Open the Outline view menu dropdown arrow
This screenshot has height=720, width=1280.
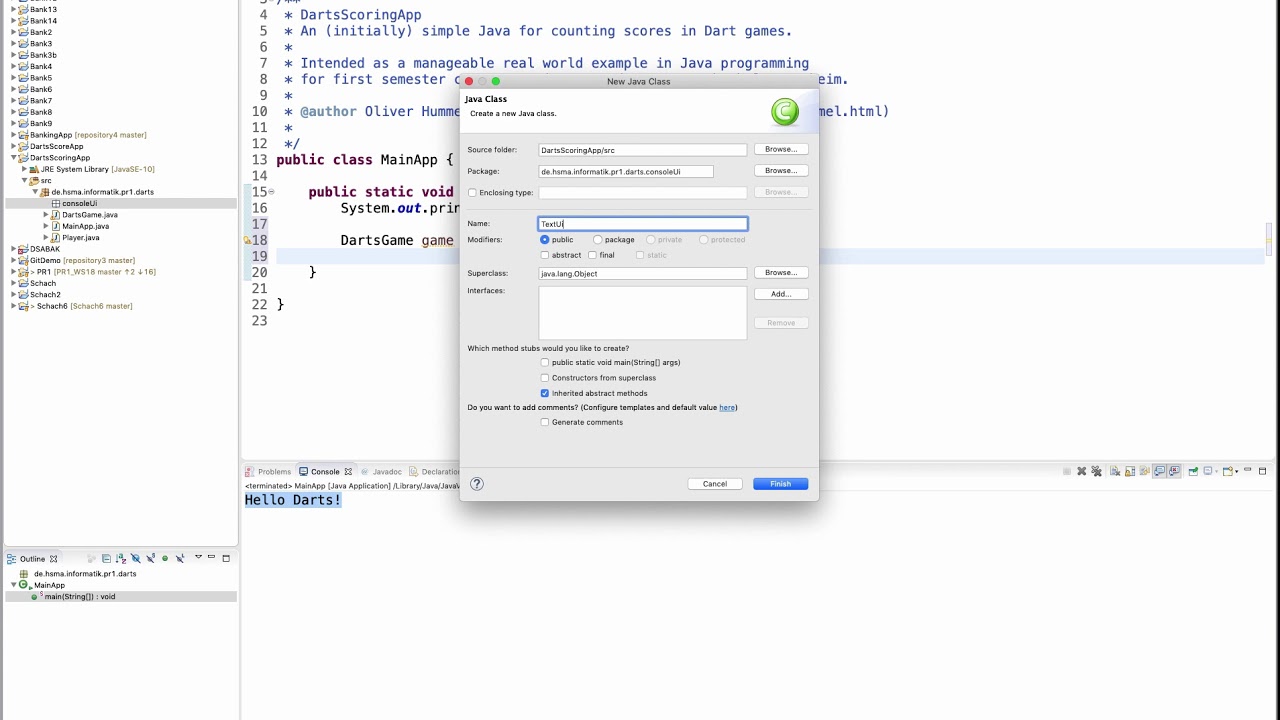[x=198, y=557]
